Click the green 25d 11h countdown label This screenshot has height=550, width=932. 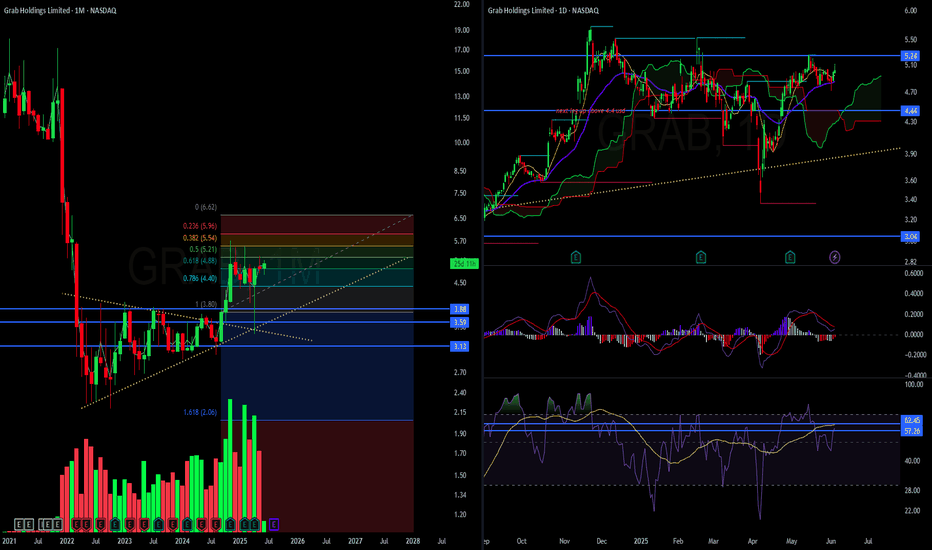coord(464,263)
